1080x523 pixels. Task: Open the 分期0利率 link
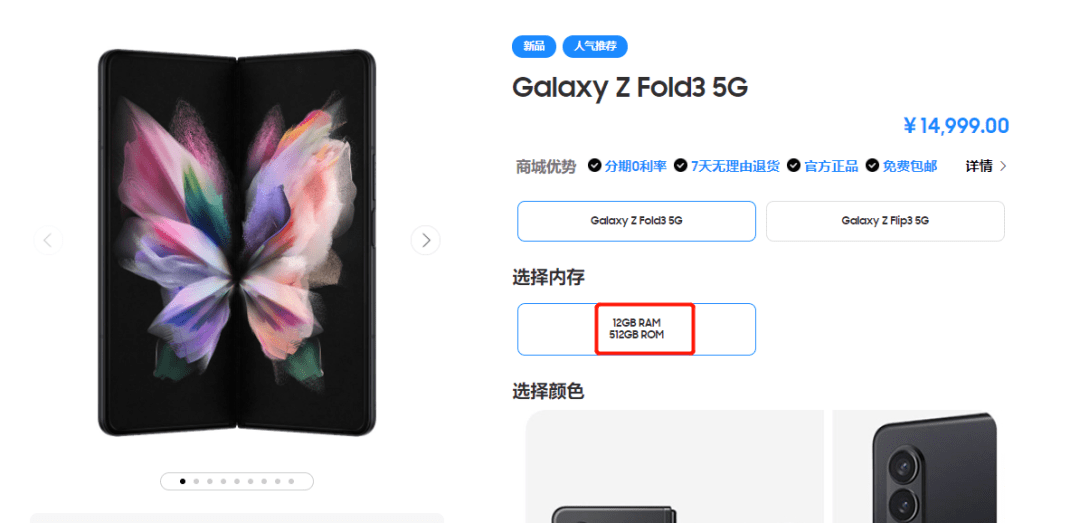pyautogui.click(x=635, y=166)
